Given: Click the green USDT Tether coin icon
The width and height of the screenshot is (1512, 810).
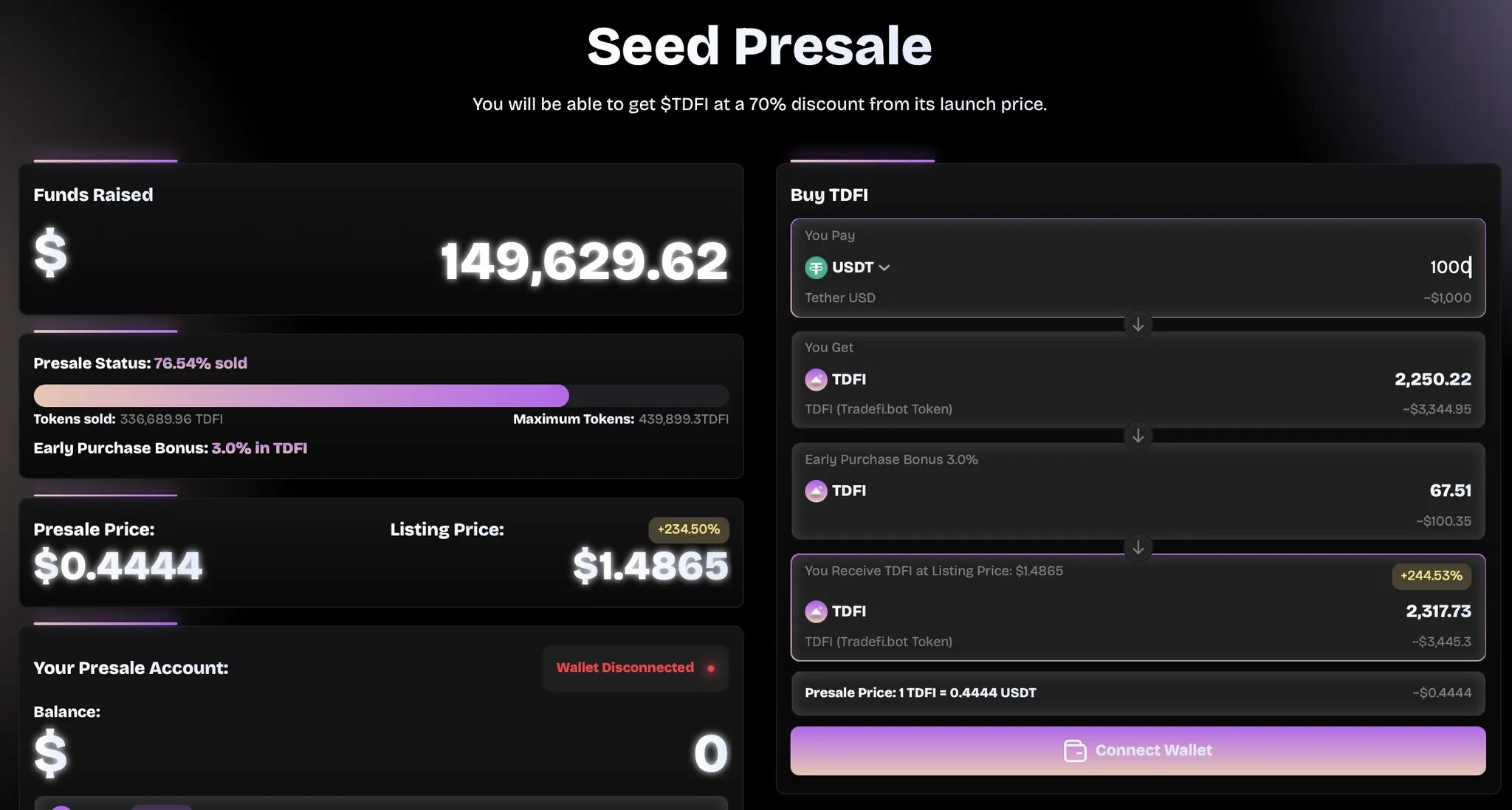Looking at the screenshot, I should click(x=816, y=267).
